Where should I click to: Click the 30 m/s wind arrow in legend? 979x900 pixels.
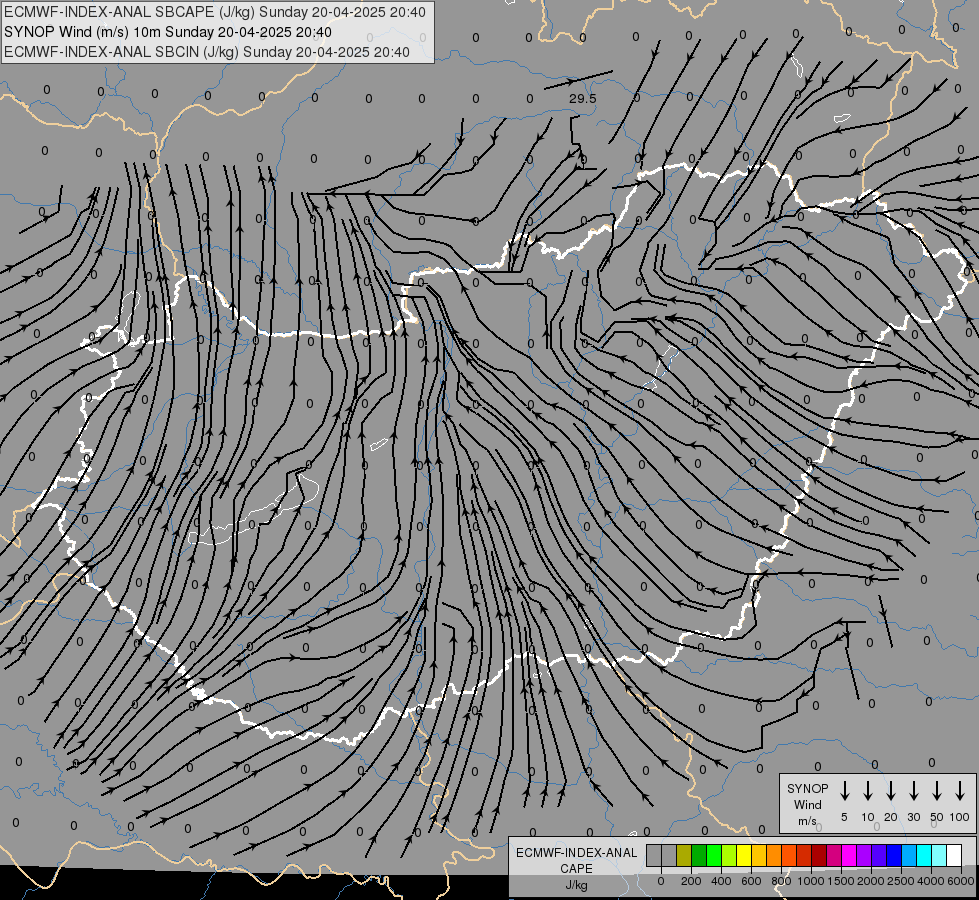point(913,791)
